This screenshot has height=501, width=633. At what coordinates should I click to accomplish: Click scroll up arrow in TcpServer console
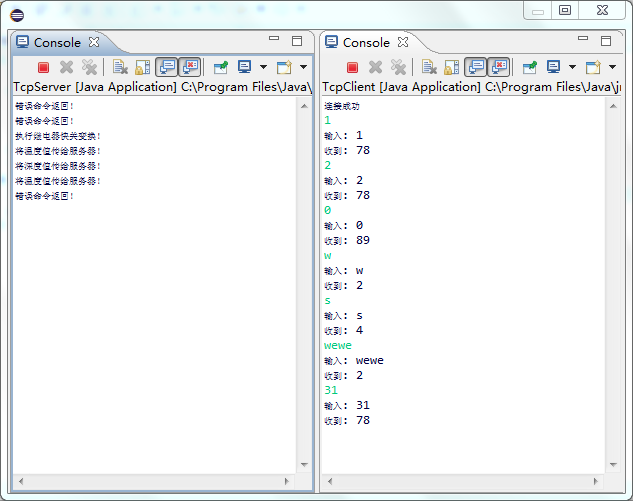click(304, 106)
